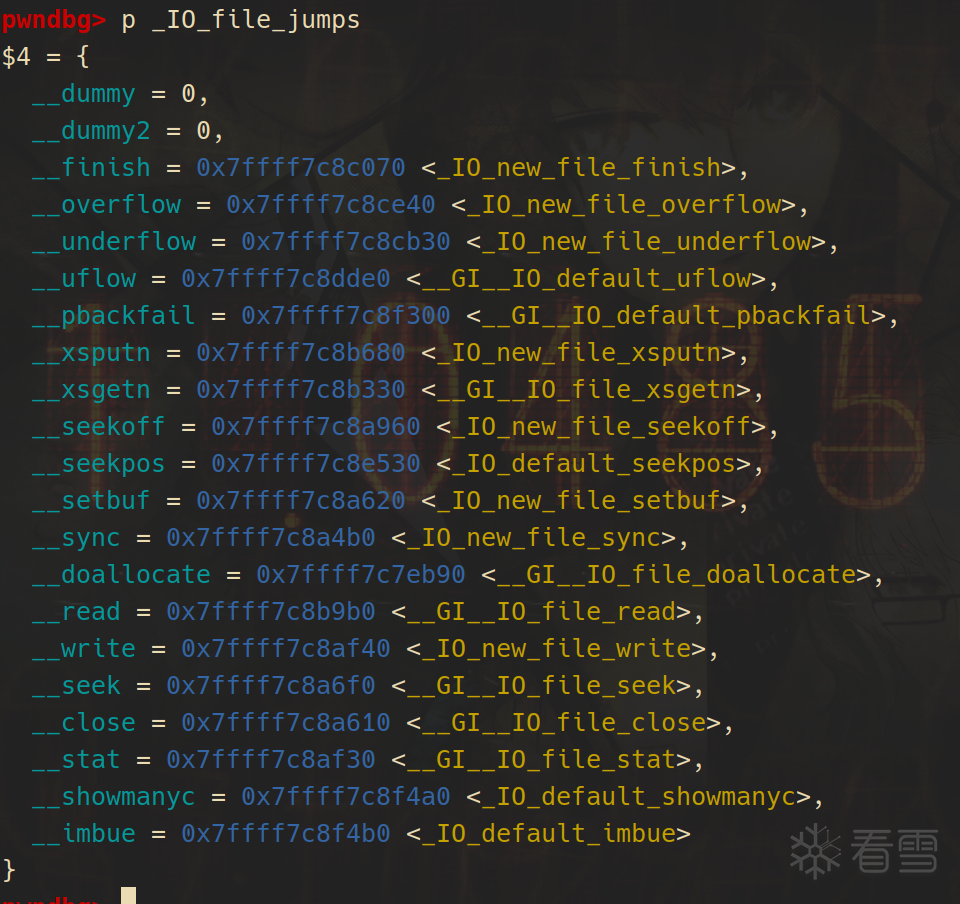Click the $4 result variable
The height and width of the screenshot is (904, 960).
pyautogui.click(x=16, y=56)
